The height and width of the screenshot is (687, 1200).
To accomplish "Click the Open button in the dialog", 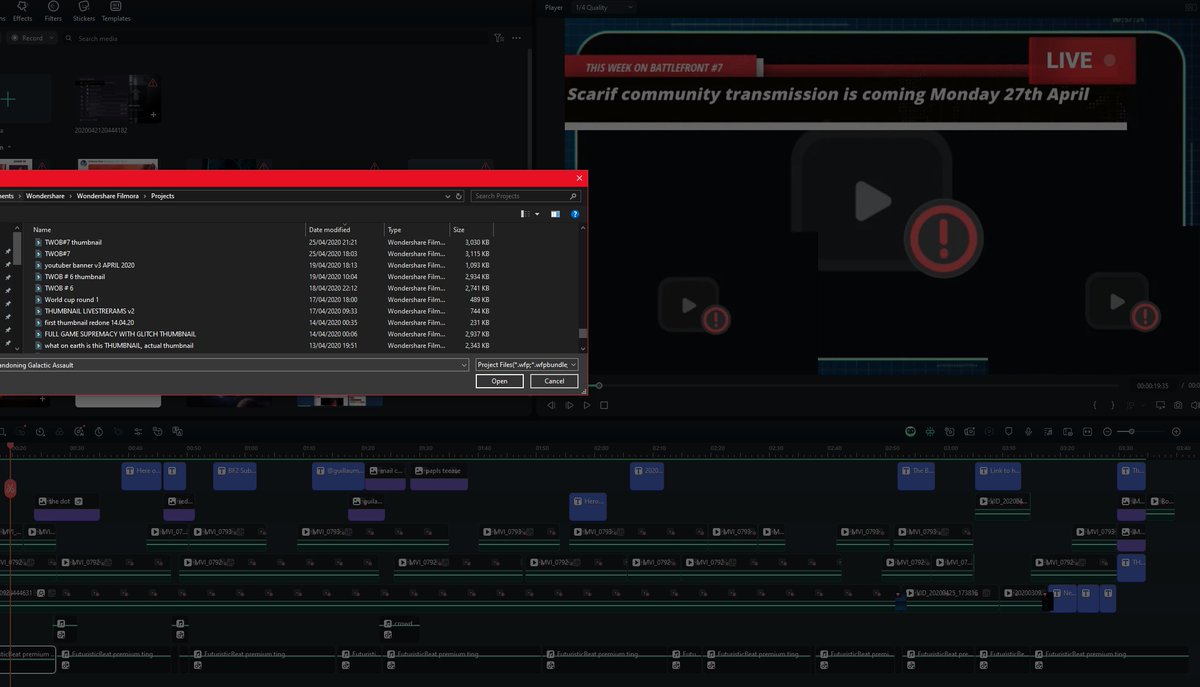I will [x=499, y=381].
